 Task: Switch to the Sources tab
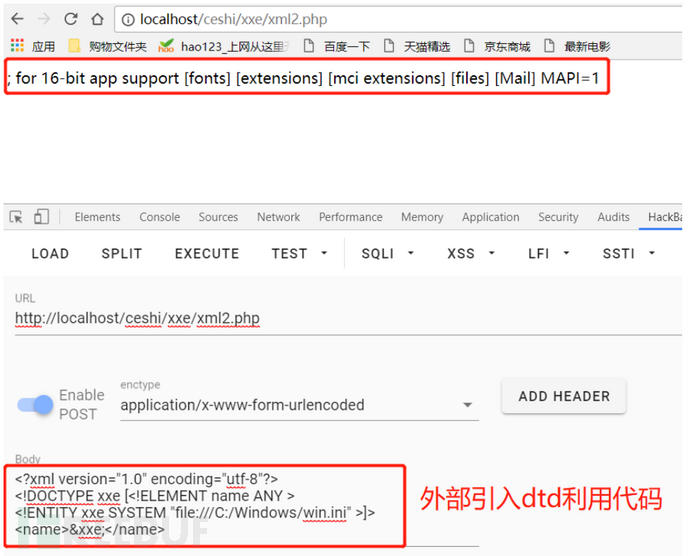(x=218, y=217)
